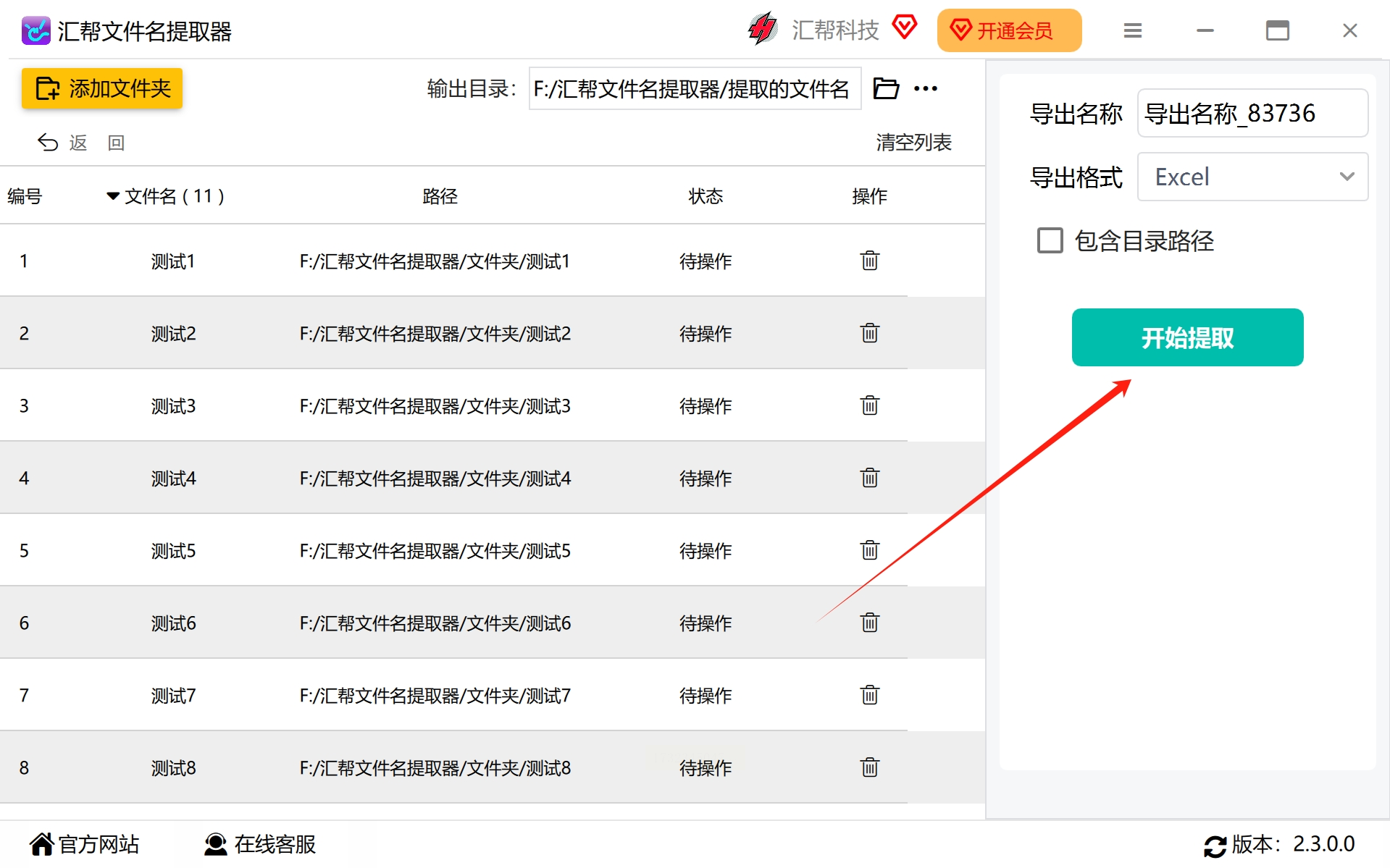Open 官方网站 home link
Screen dimensions: 1390x868
(84, 844)
